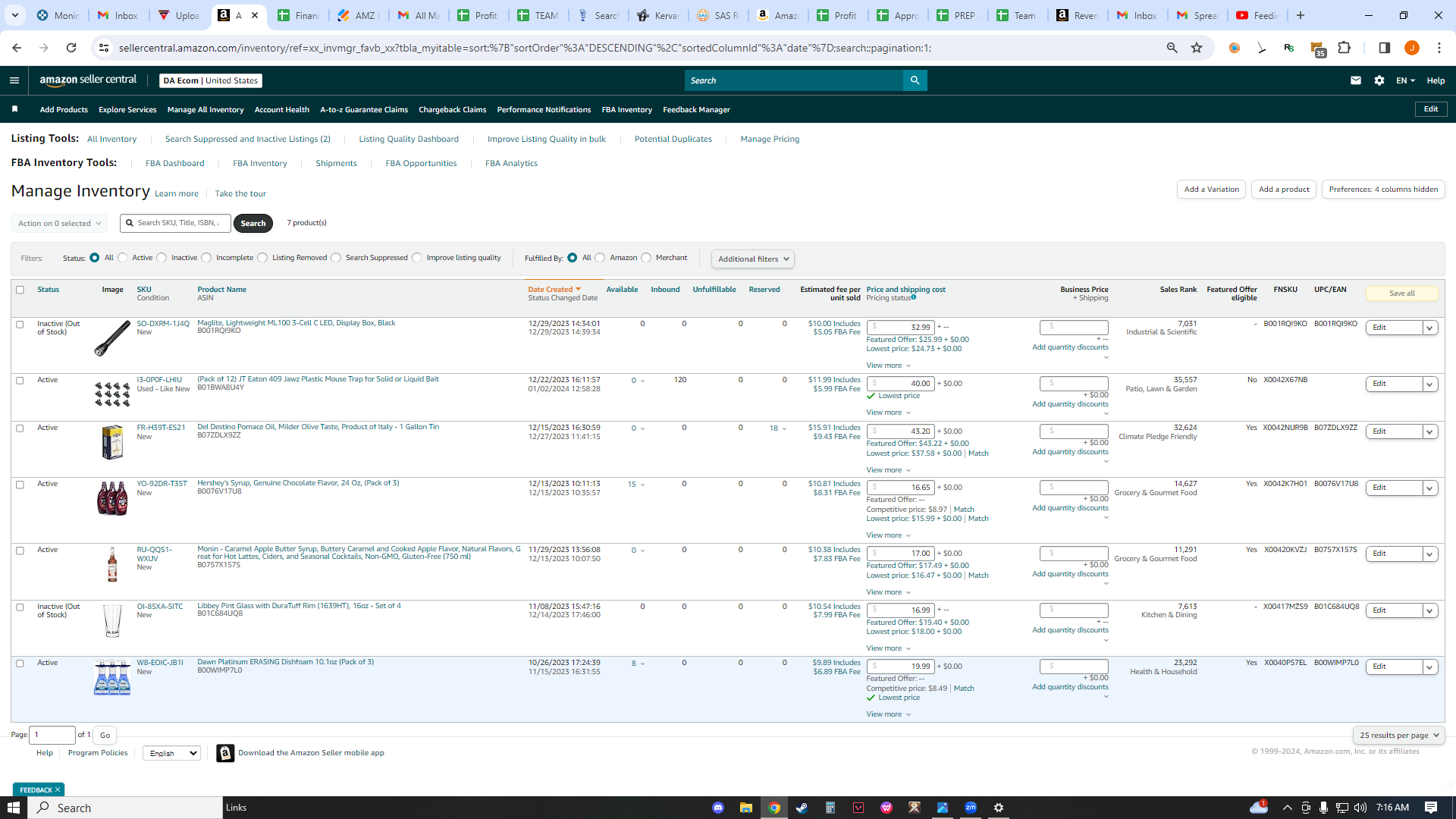Open Discord from the taskbar
Screen dimensions: 1456x819
tap(718, 808)
